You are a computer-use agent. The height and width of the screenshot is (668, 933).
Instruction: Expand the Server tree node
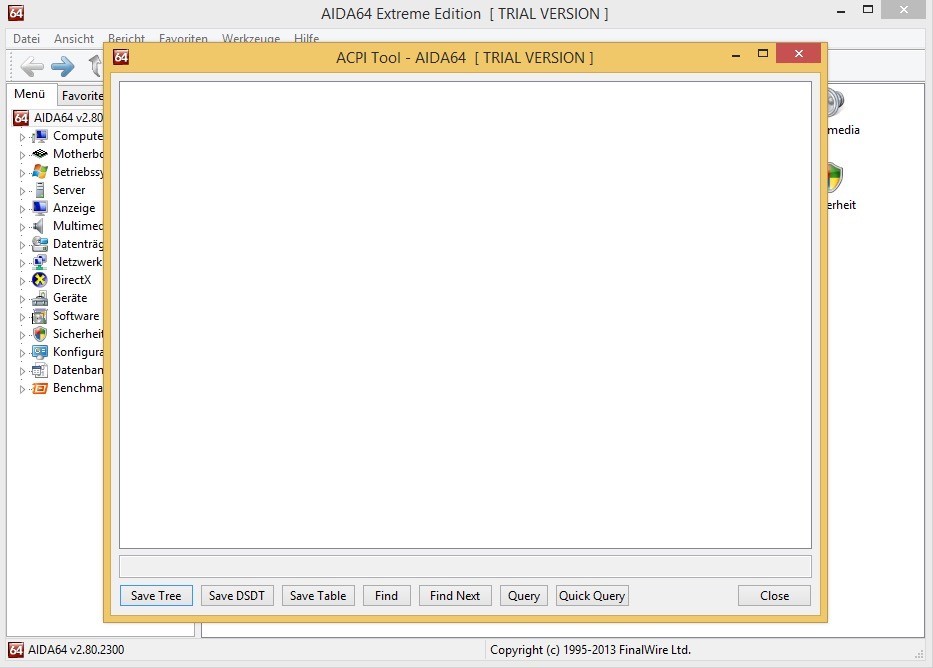pyautogui.click(x=22, y=191)
